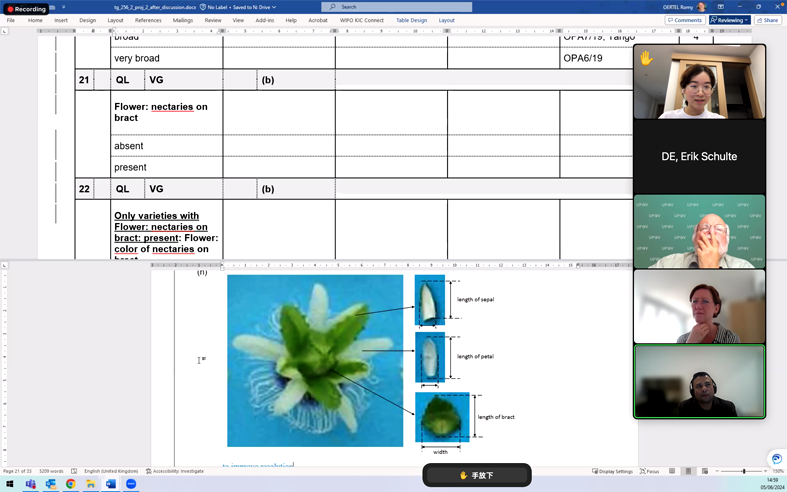Click the Copilot floating icon
This screenshot has height=492, width=787.
[x=776, y=459]
